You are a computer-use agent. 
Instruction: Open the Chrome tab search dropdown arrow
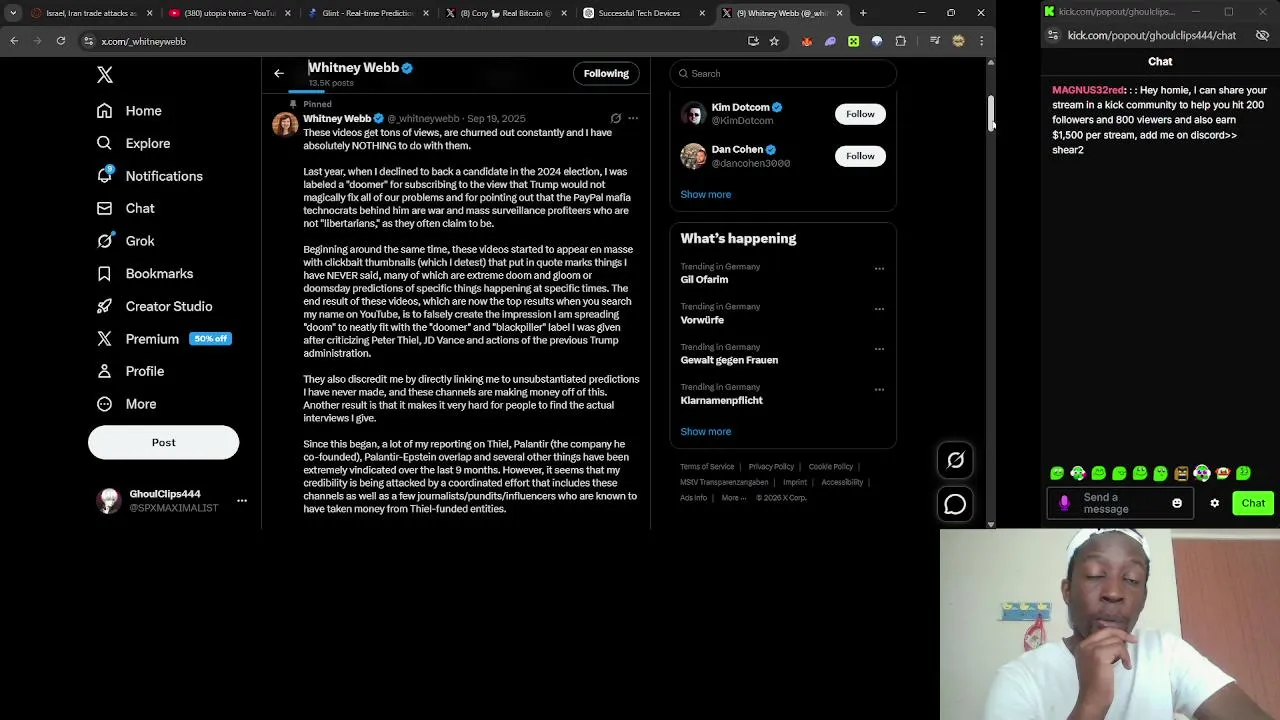click(x=13, y=13)
